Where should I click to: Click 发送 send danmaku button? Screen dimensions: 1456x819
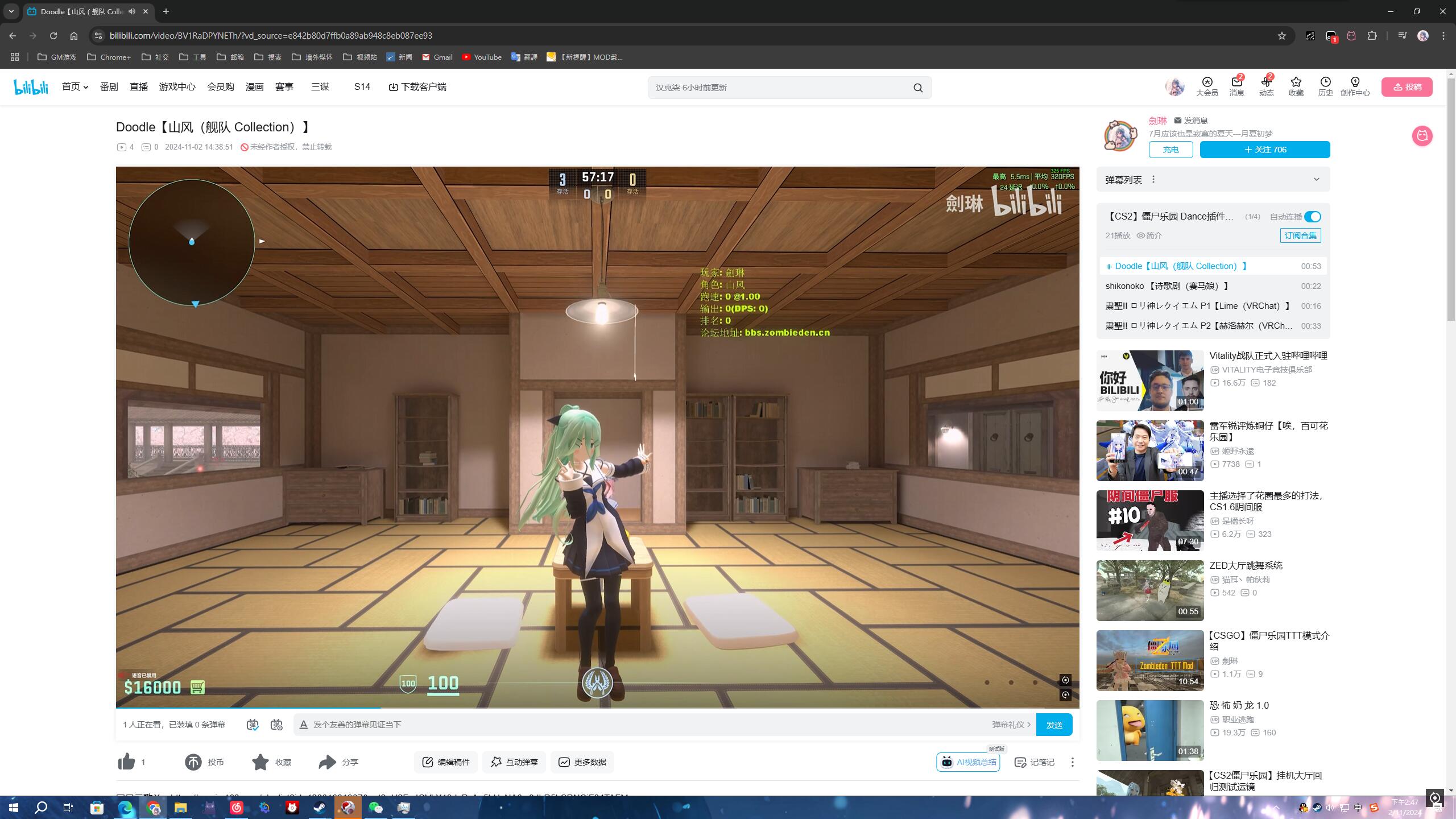coord(1054,725)
